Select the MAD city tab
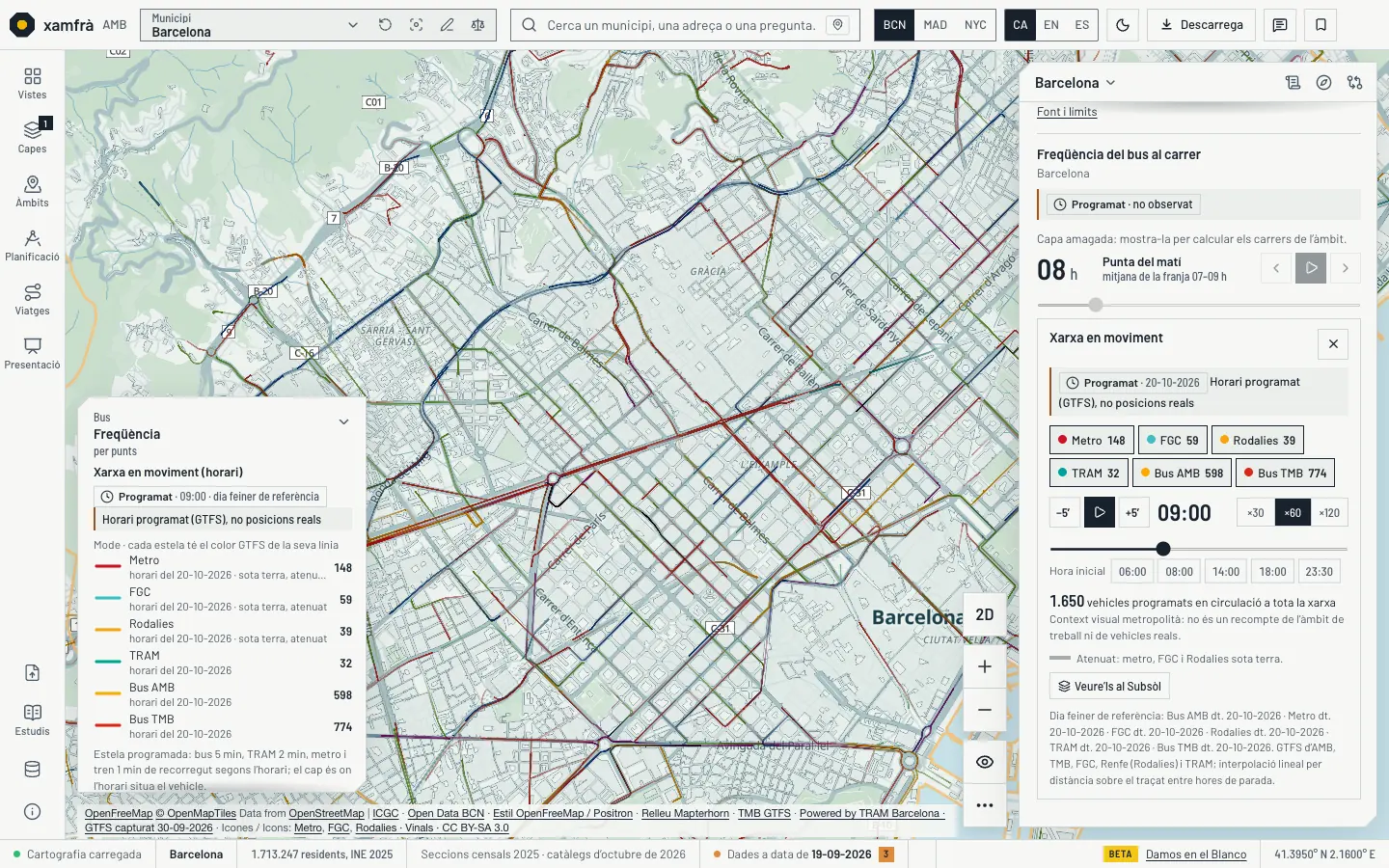This screenshot has width=1389, height=868. 935,25
